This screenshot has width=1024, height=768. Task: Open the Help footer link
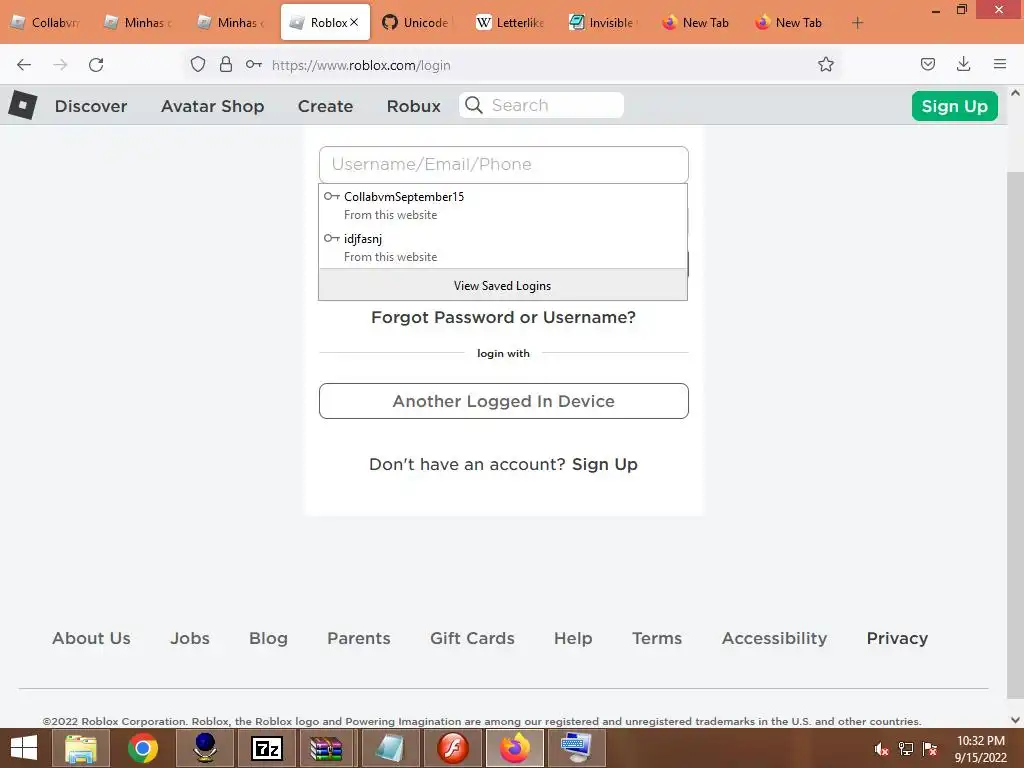(x=573, y=638)
